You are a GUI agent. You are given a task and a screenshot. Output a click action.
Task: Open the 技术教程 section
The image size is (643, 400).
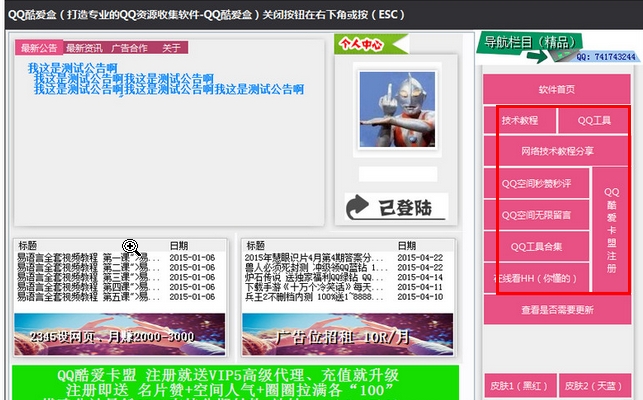[x=520, y=120]
